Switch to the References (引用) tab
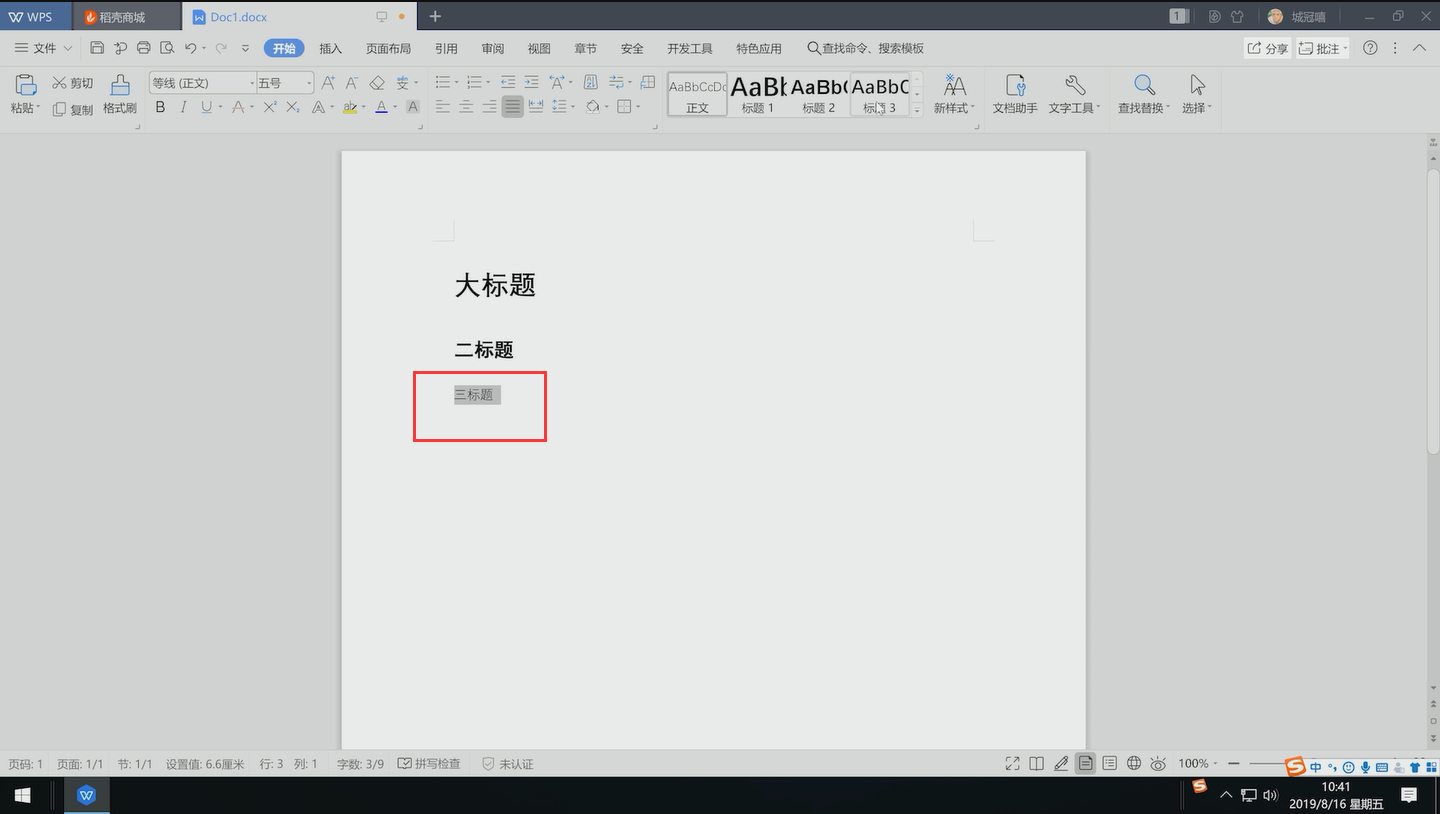The width and height of the screenshot is (1440, 814). (x=446, y=48)
